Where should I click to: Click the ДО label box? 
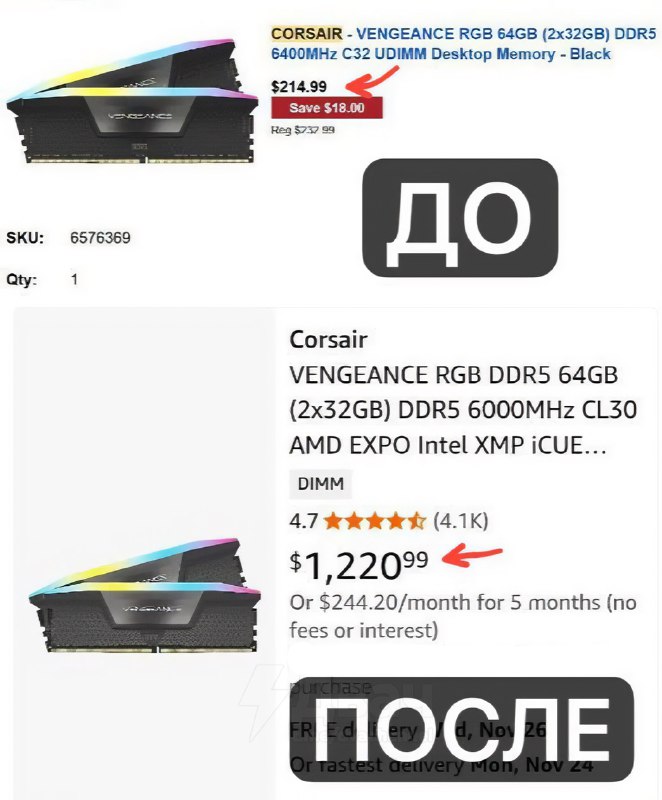click(x=460, y=218)
